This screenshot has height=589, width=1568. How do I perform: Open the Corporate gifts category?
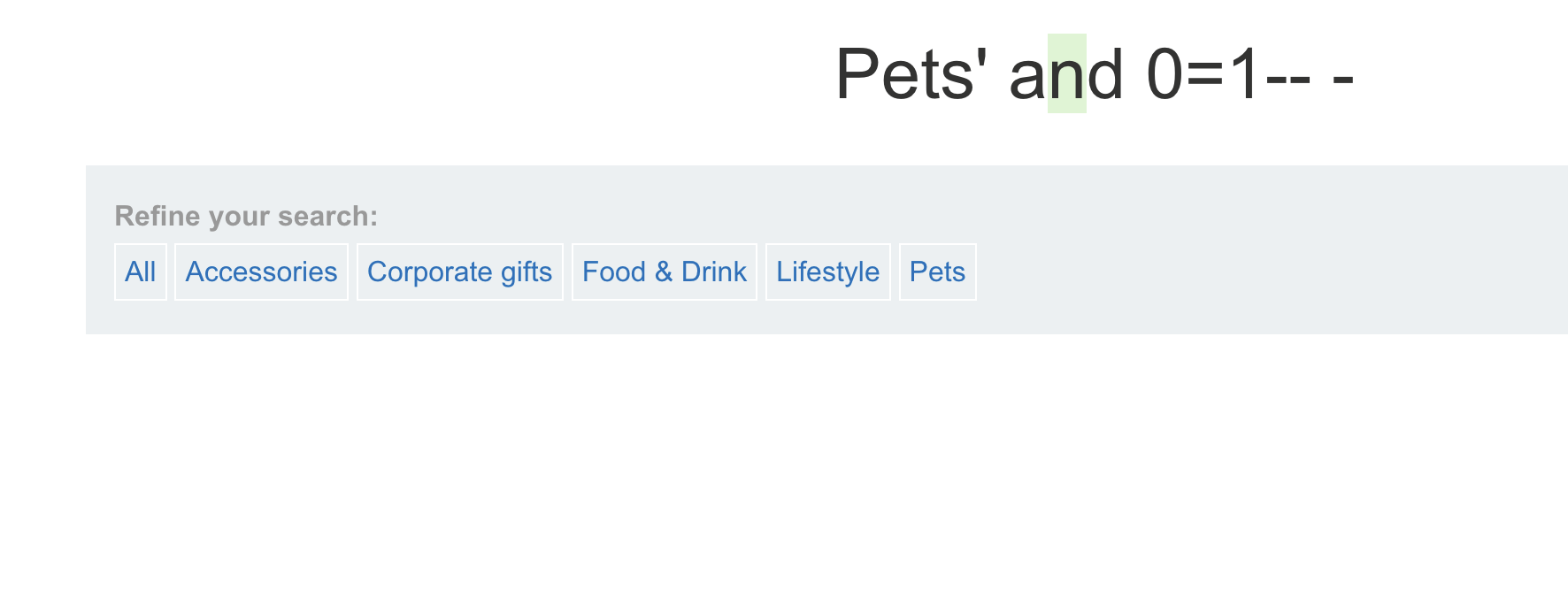[459, 272]
